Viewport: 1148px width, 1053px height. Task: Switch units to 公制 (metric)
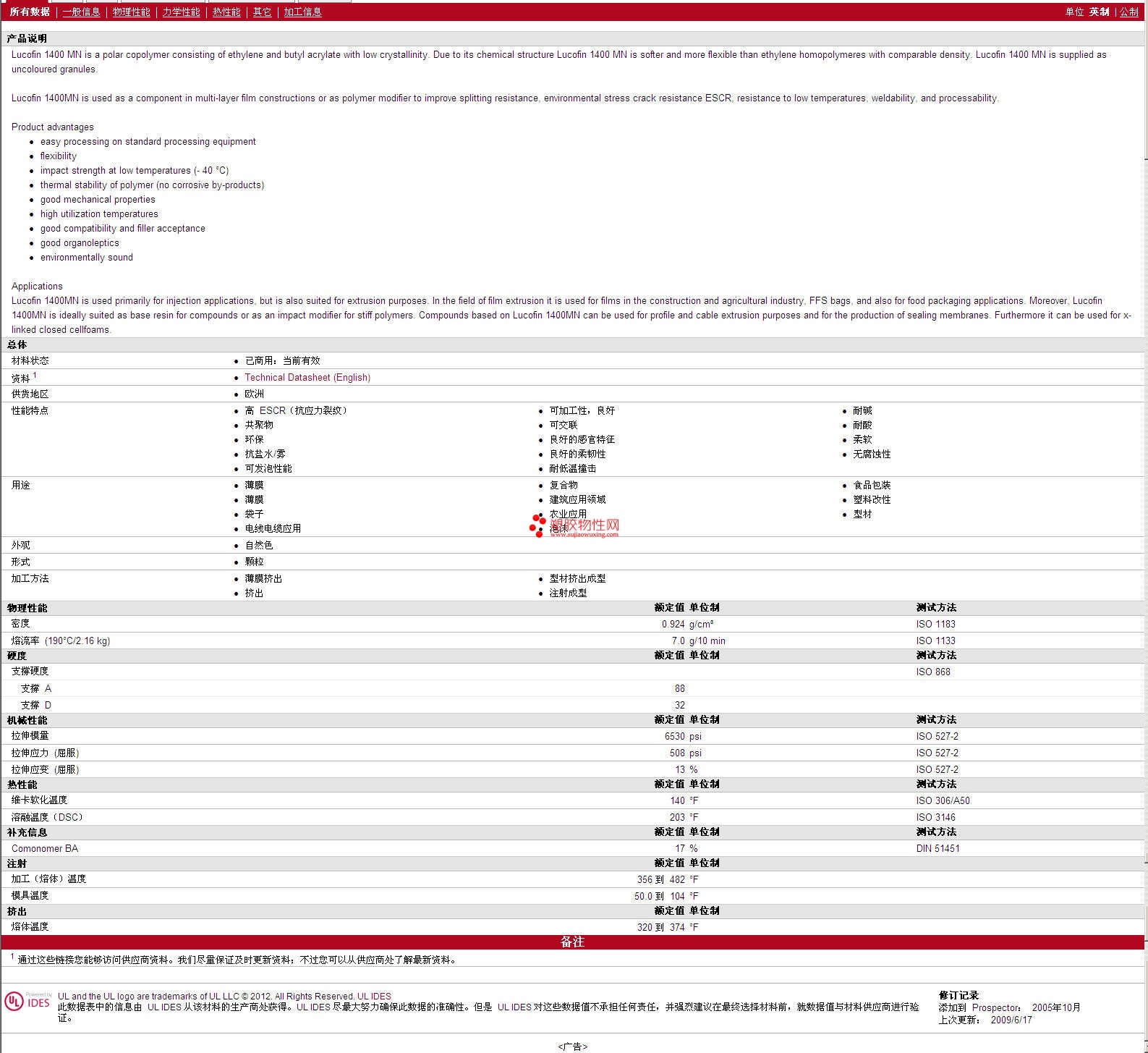tap(1128, 12)
